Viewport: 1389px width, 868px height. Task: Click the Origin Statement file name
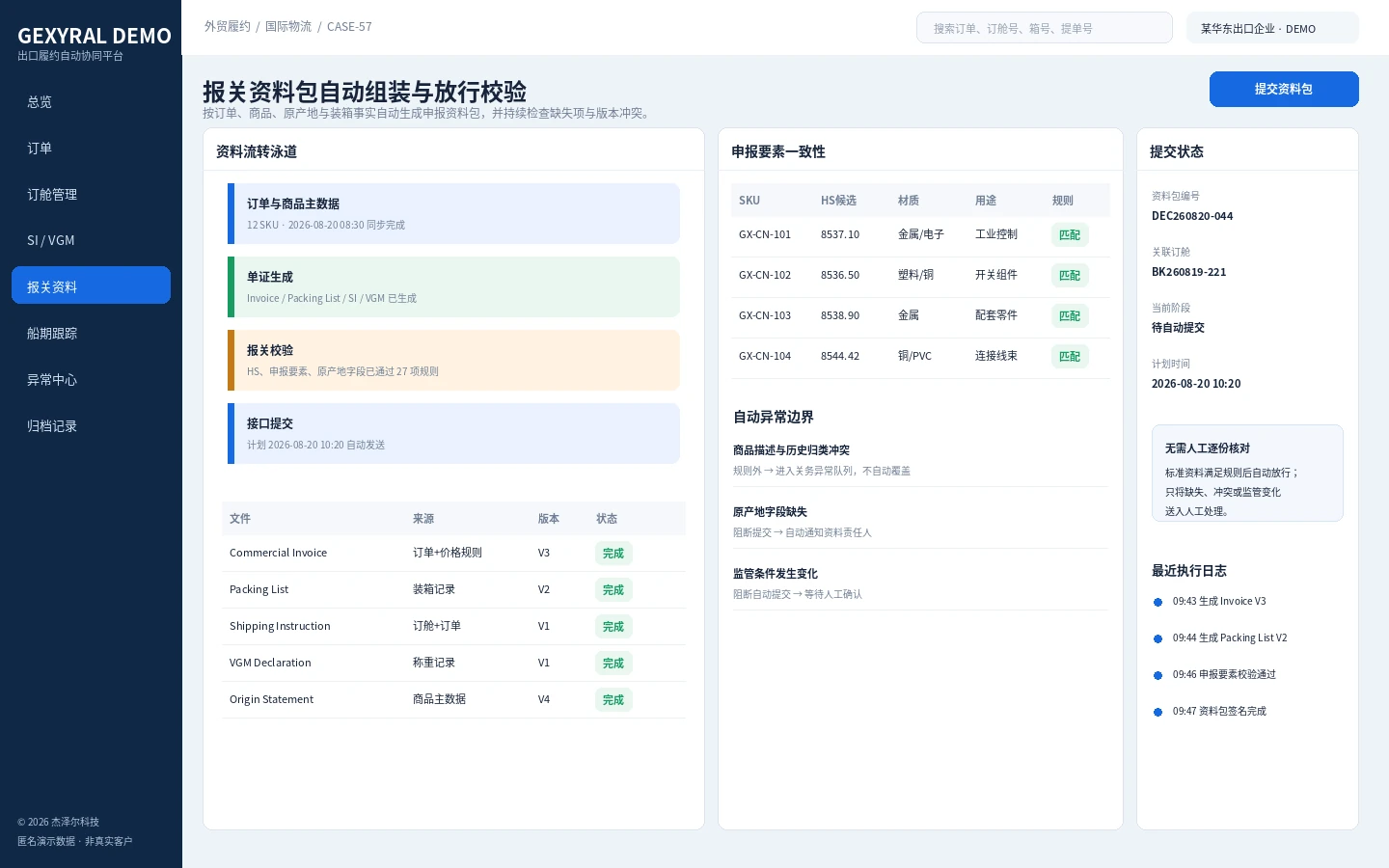271,699
